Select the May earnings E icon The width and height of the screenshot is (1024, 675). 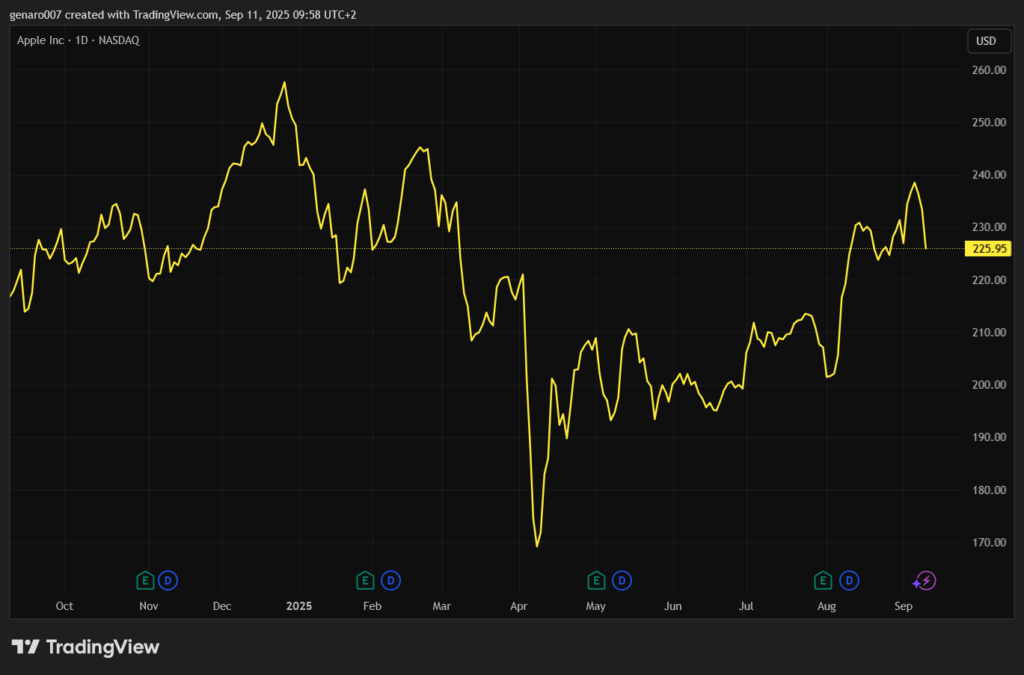(x=597, y=580)
